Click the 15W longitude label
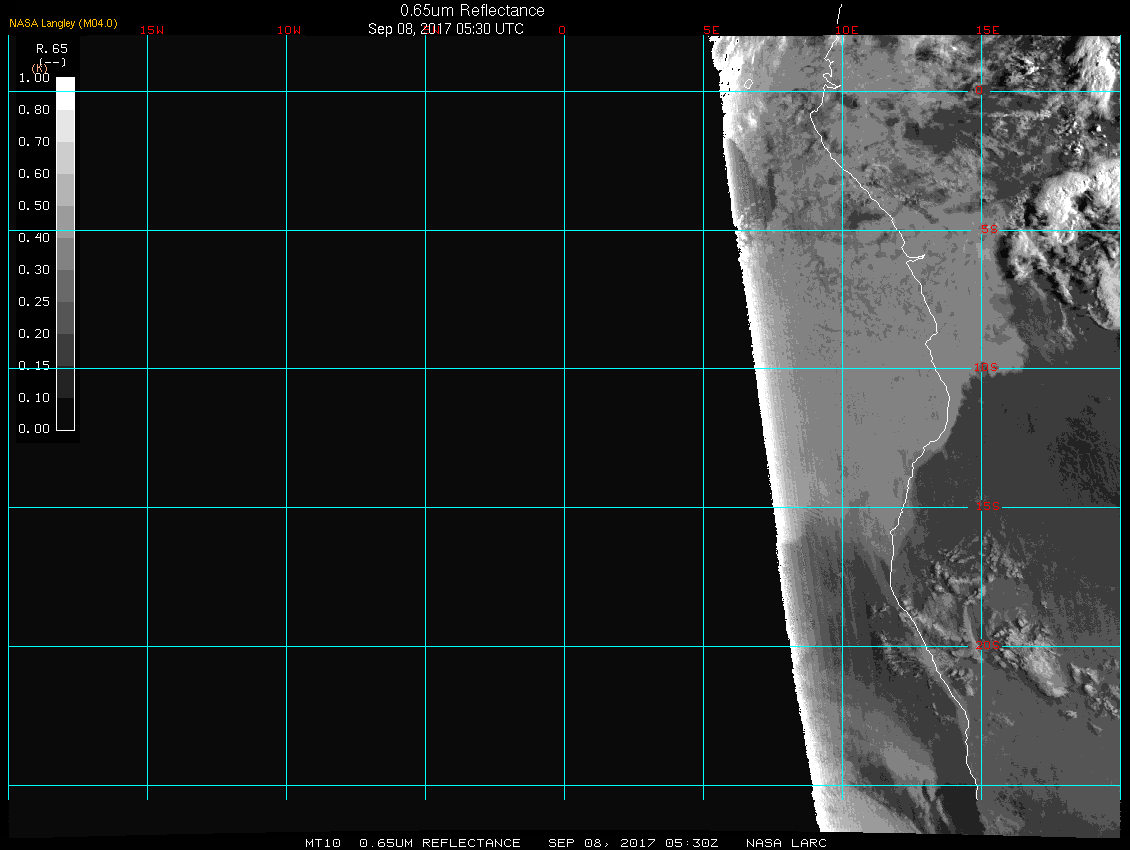The height and width of the screenshot is (850, 1130). click(152, 30)
